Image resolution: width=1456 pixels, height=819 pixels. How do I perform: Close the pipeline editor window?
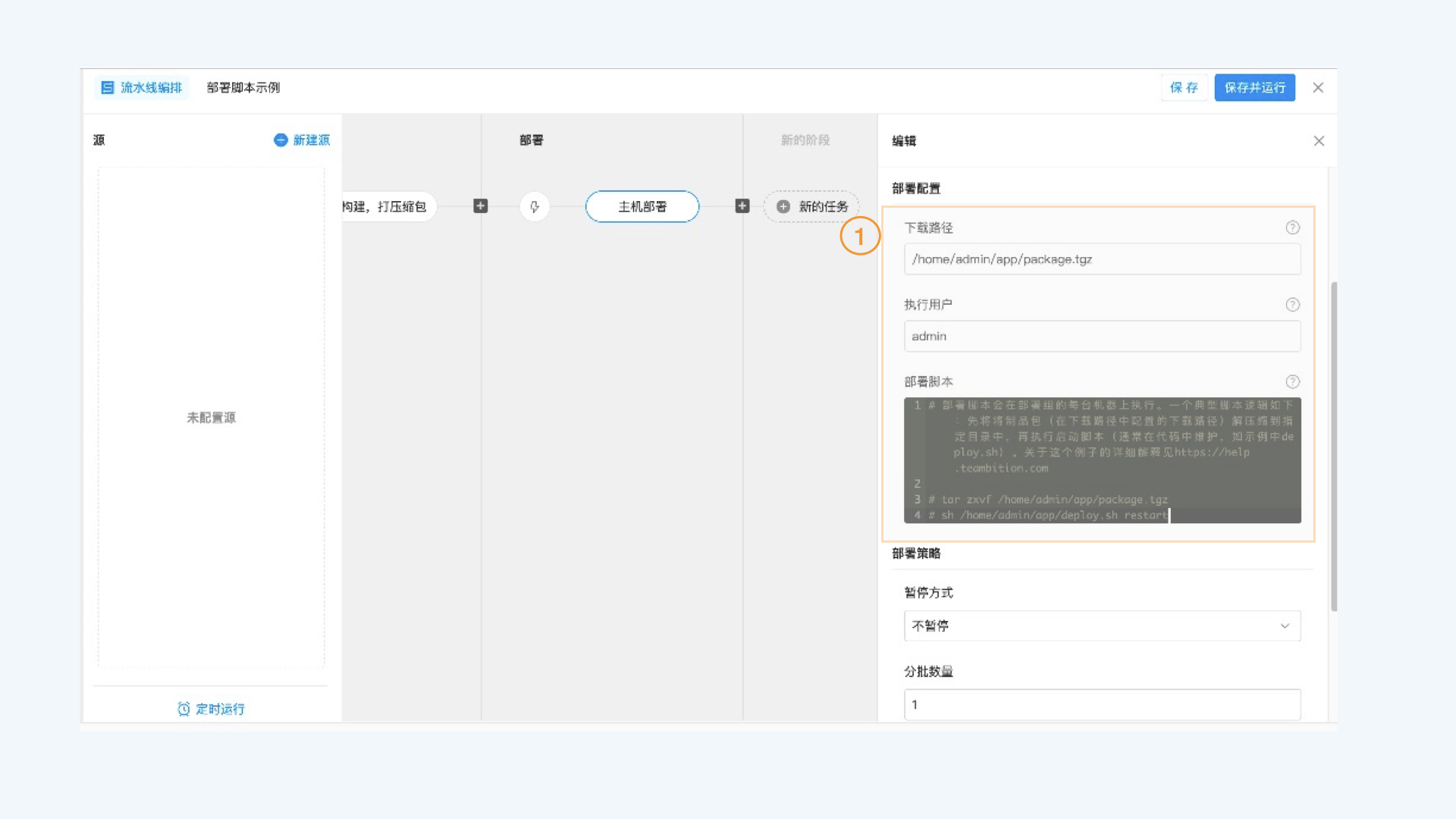pos(1318,88)
